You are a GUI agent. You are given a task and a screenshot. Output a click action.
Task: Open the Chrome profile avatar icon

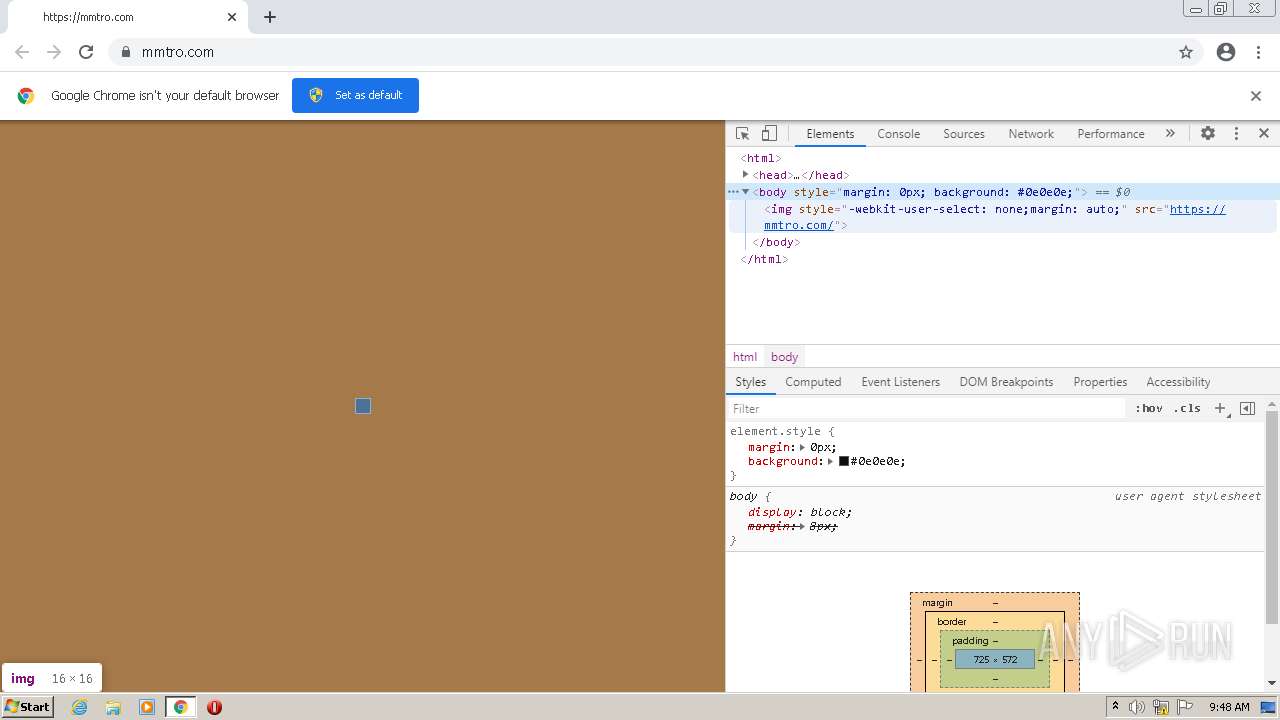1226,52
